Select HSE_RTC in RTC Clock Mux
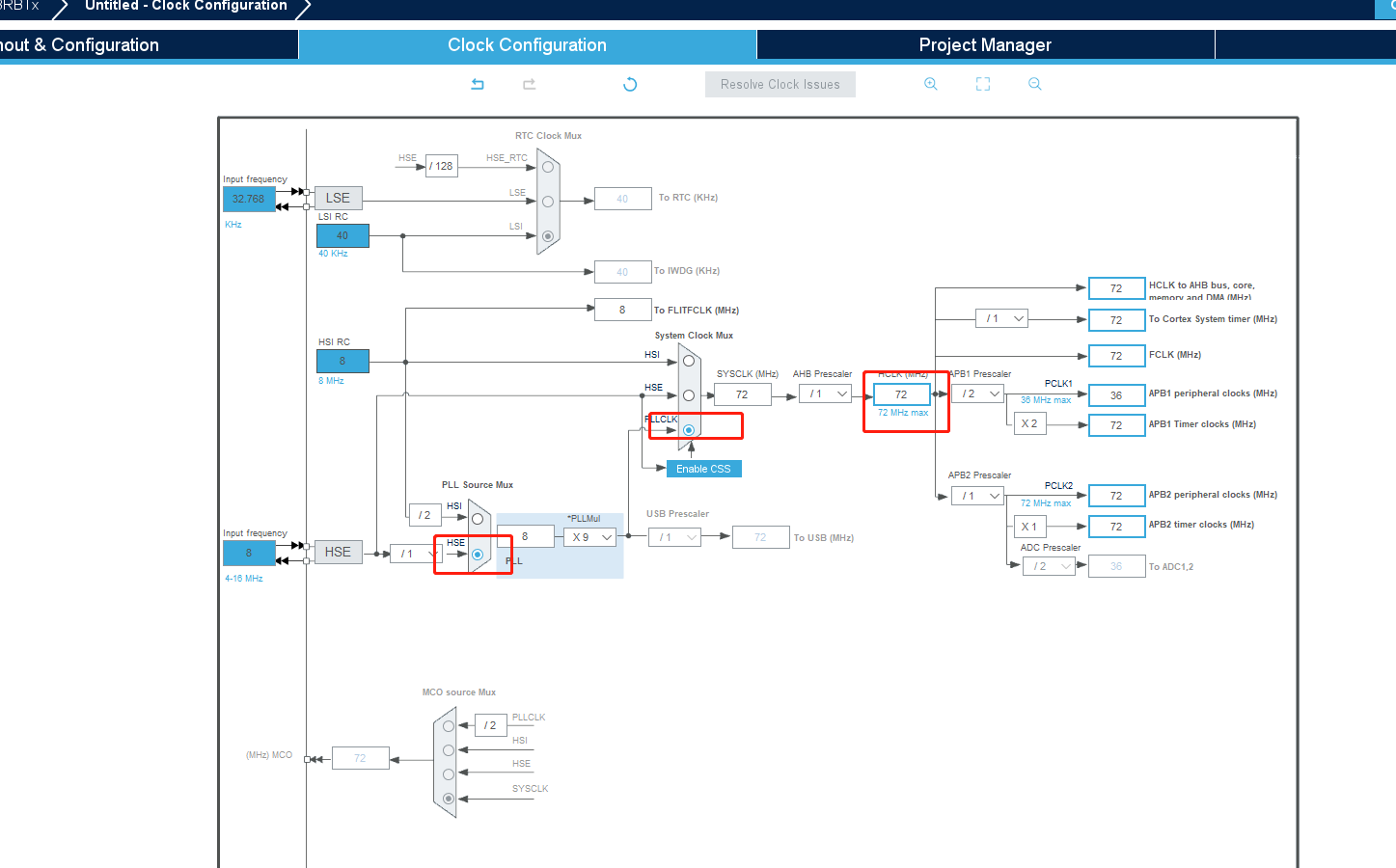The width and height of the screenshot is (1396, 868). [548, 167]
